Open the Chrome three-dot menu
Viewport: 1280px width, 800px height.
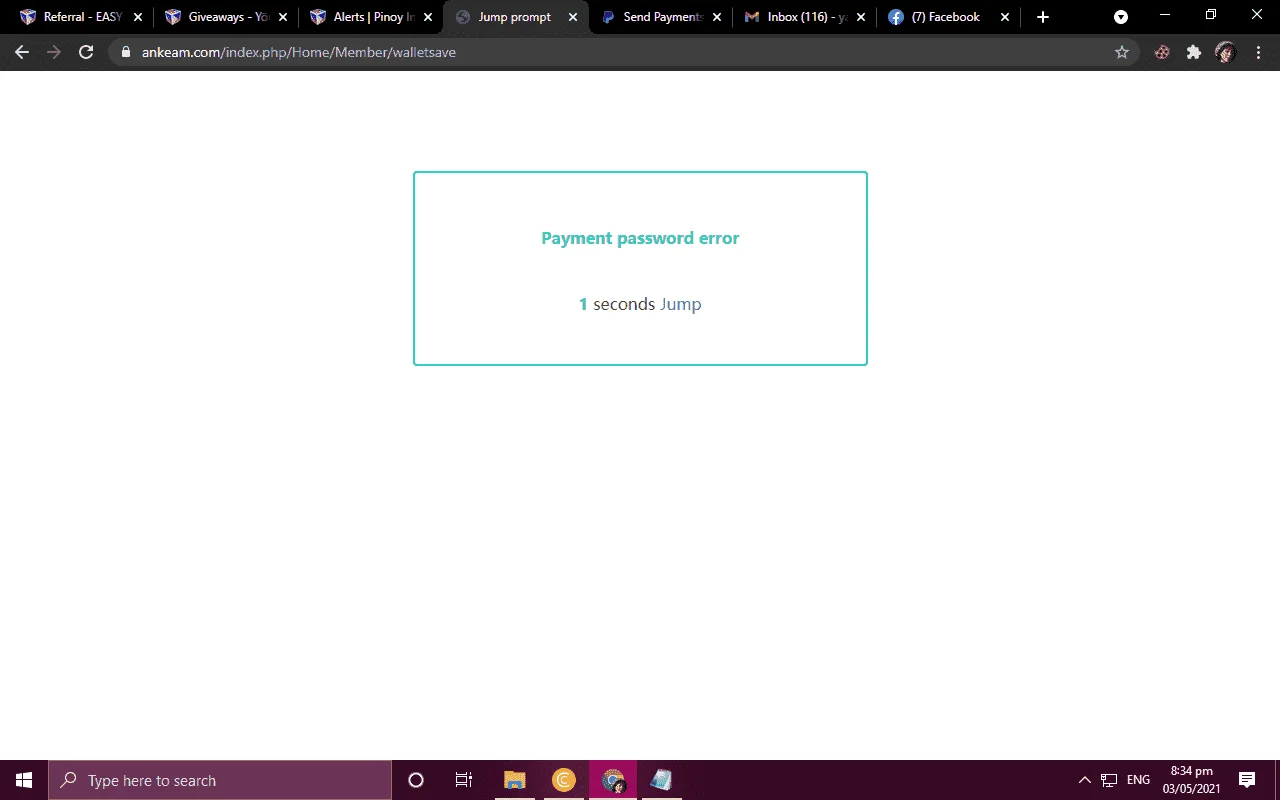1258,52
